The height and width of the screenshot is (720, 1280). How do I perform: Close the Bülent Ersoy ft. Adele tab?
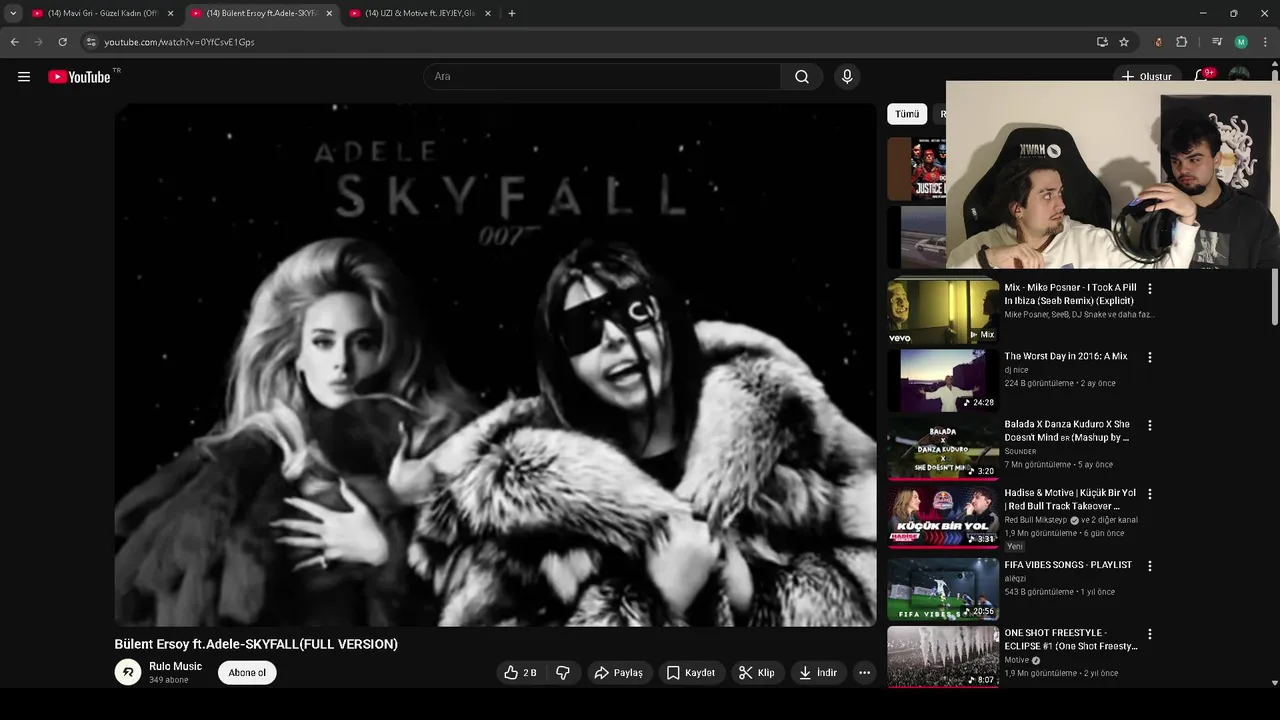pyautogui.click(x=329, y=13)
